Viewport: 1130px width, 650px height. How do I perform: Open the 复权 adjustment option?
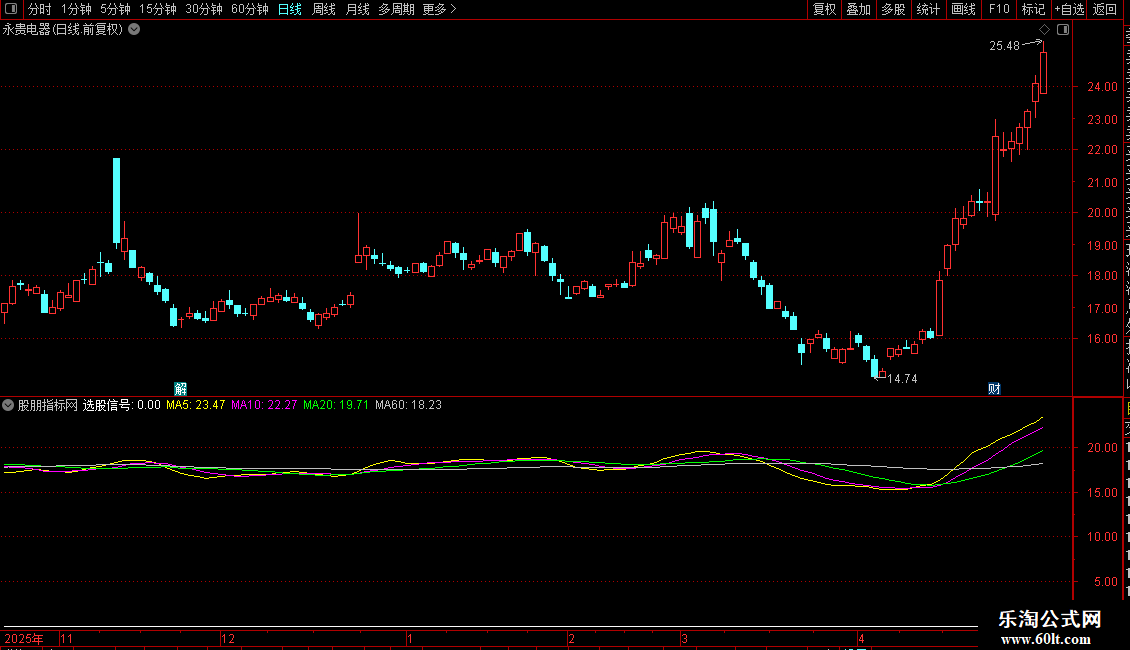pos(824,9)
